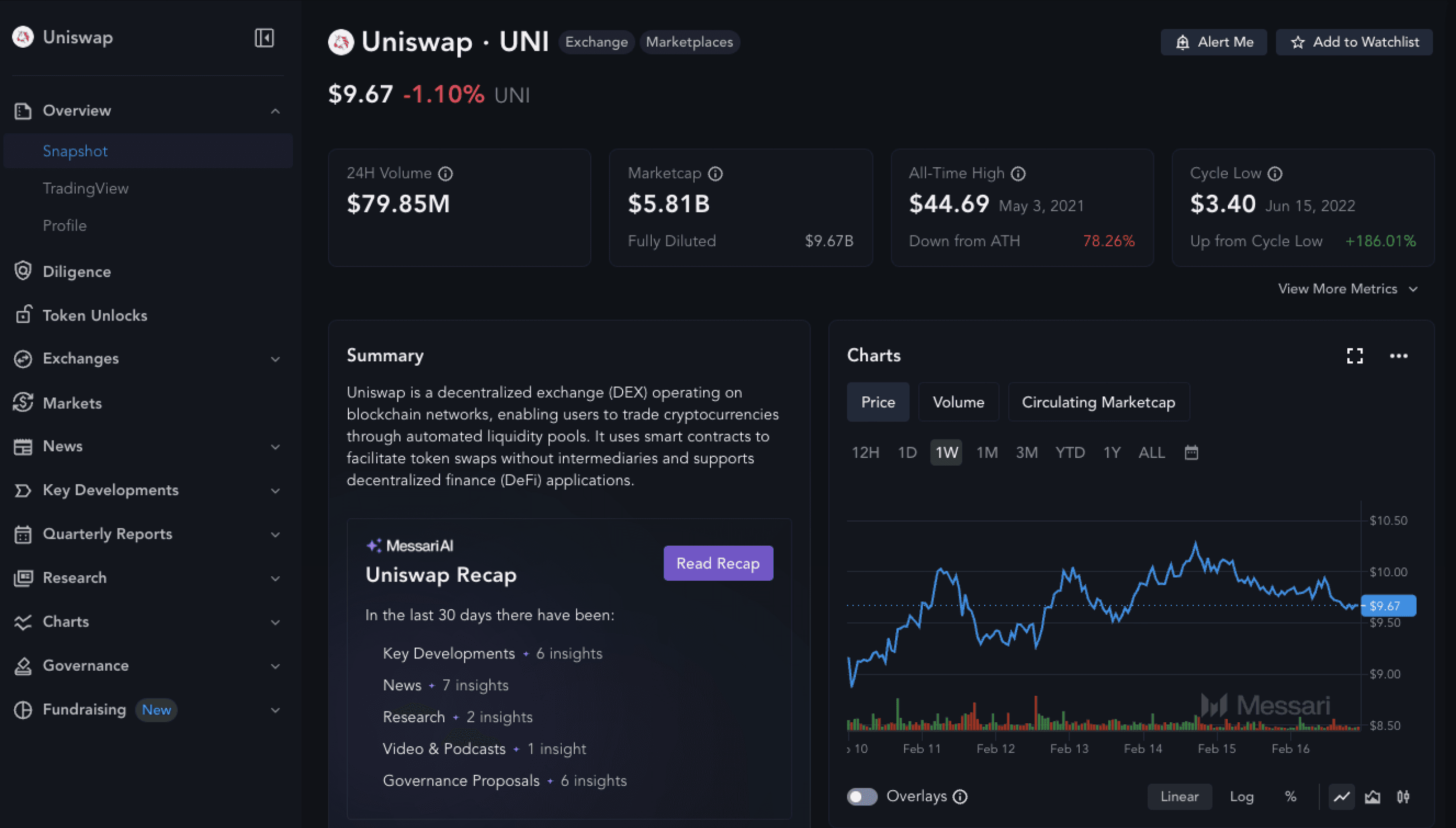Click the Markets sidebar icon

23,403
